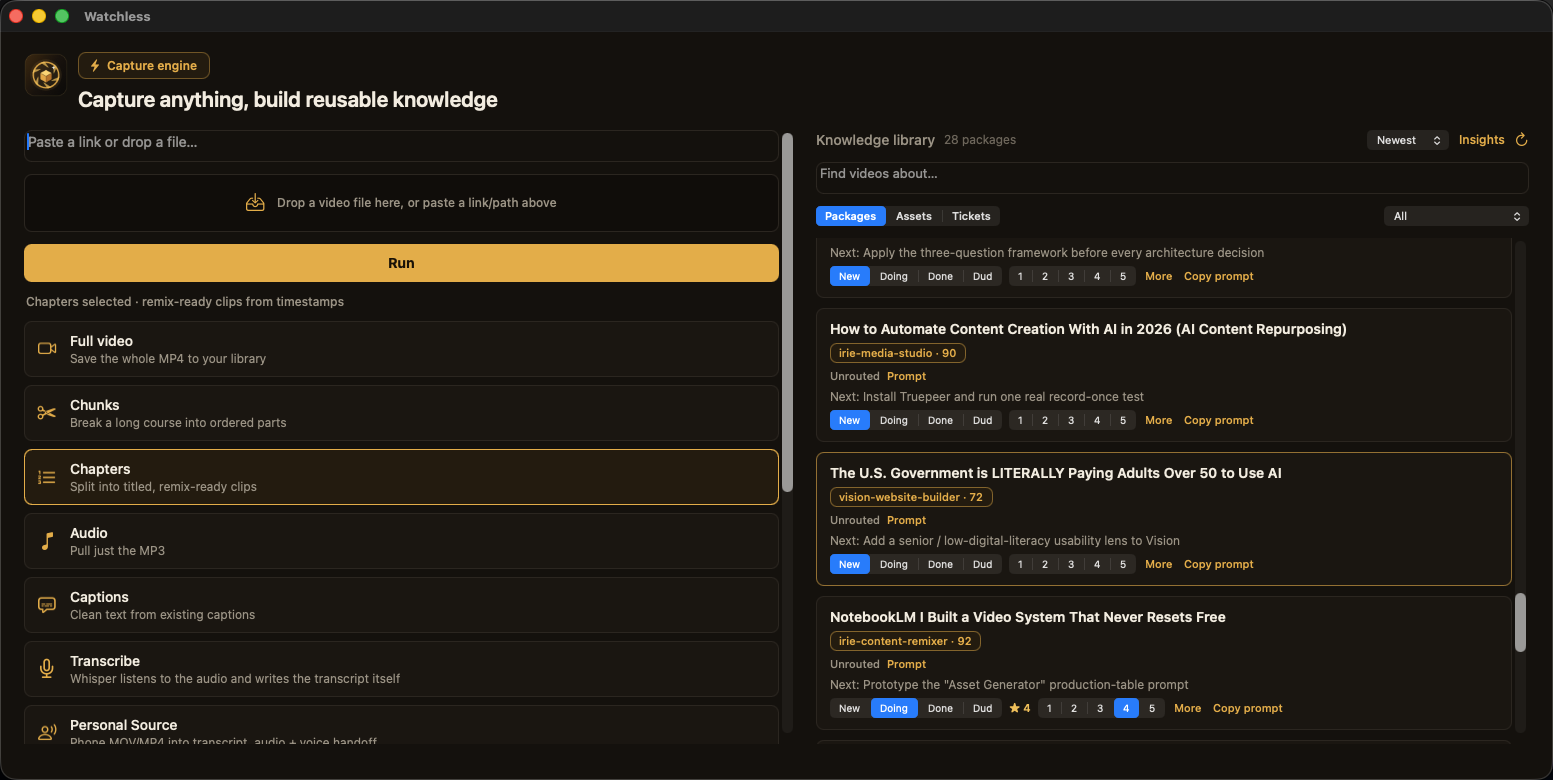Viewport: 1553px width, 780px height.
Task: Click the lightning bolt in Capture engine badge
Action: [95, 66]
